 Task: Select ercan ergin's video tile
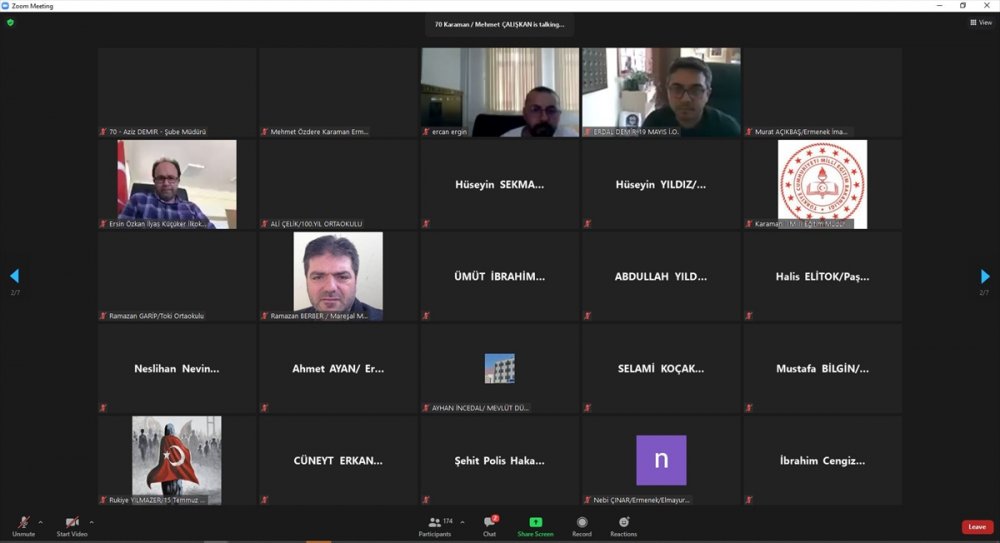(x=499, y=92)
